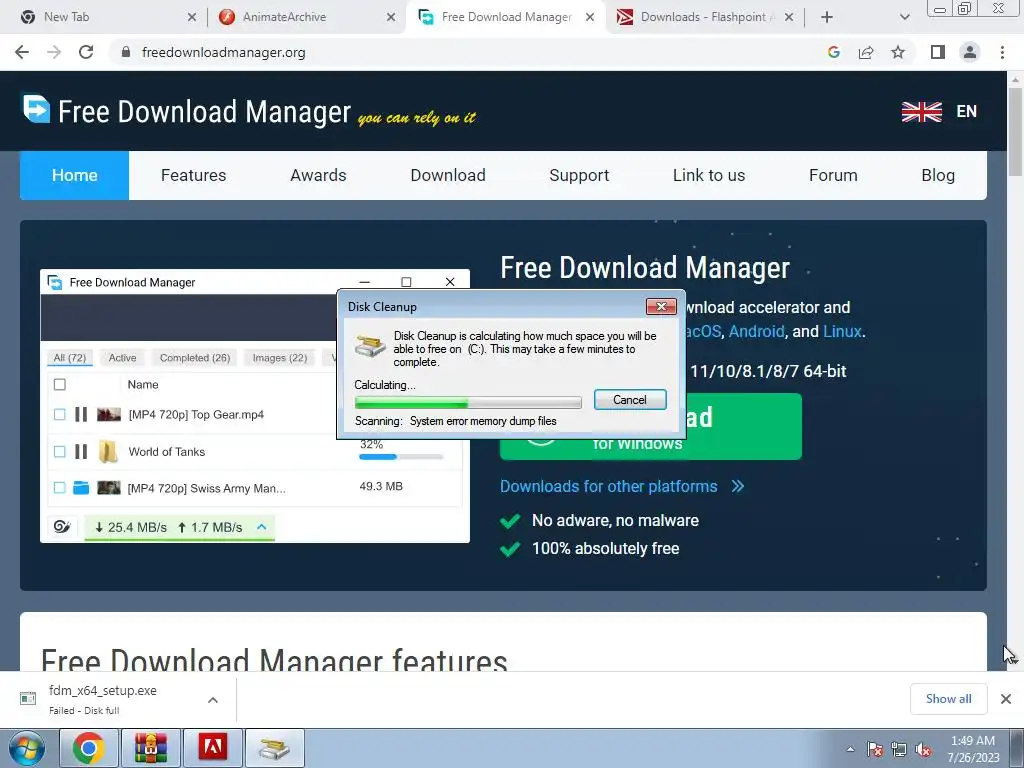1024x768 pixels.
Task: Click Show all downloads
Action: click(948, 699)
